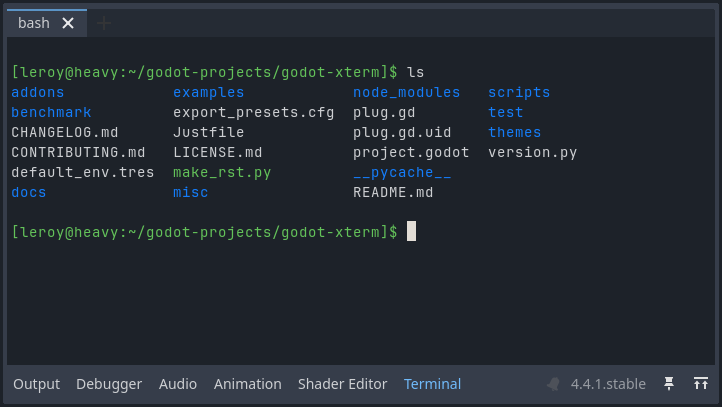
Task: Switch to the Animation panel
Action: click(248, 384)
